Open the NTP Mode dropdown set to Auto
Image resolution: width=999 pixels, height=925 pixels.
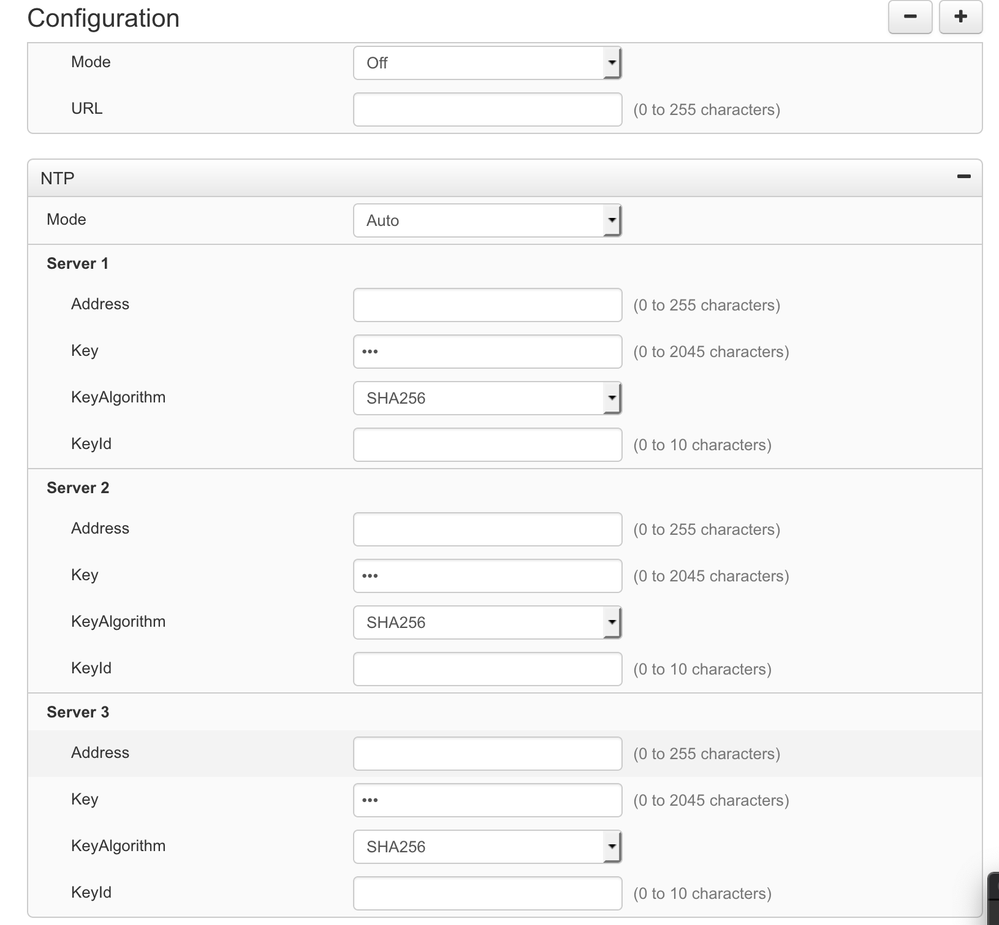coord(487,220)
